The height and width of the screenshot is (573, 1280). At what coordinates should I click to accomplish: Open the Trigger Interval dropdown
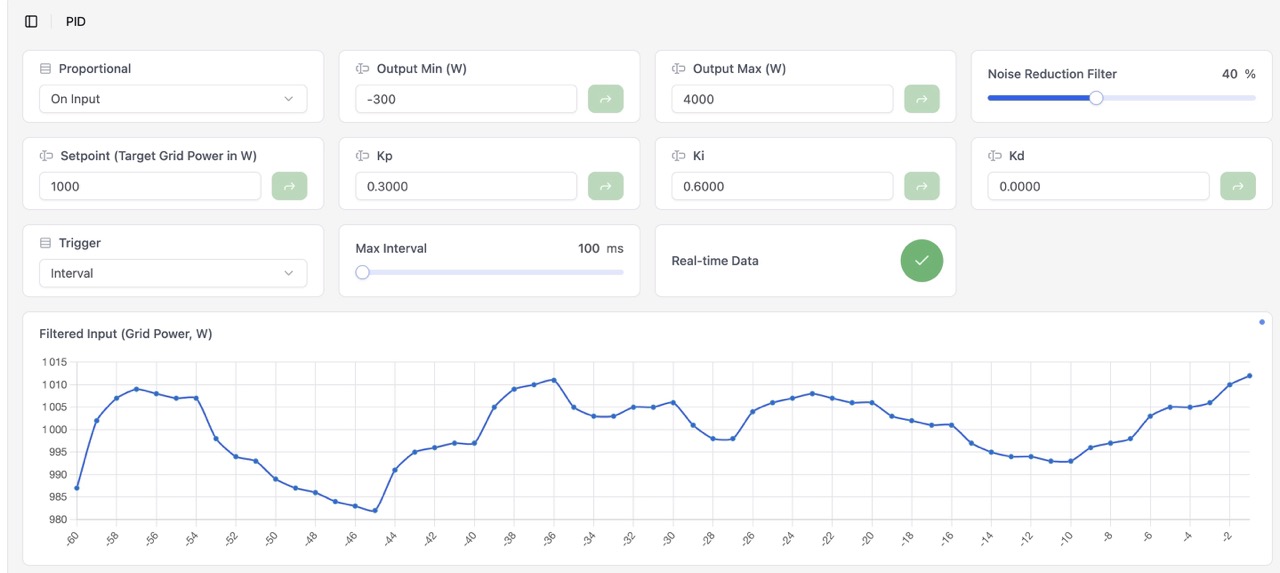pos(173,273)
